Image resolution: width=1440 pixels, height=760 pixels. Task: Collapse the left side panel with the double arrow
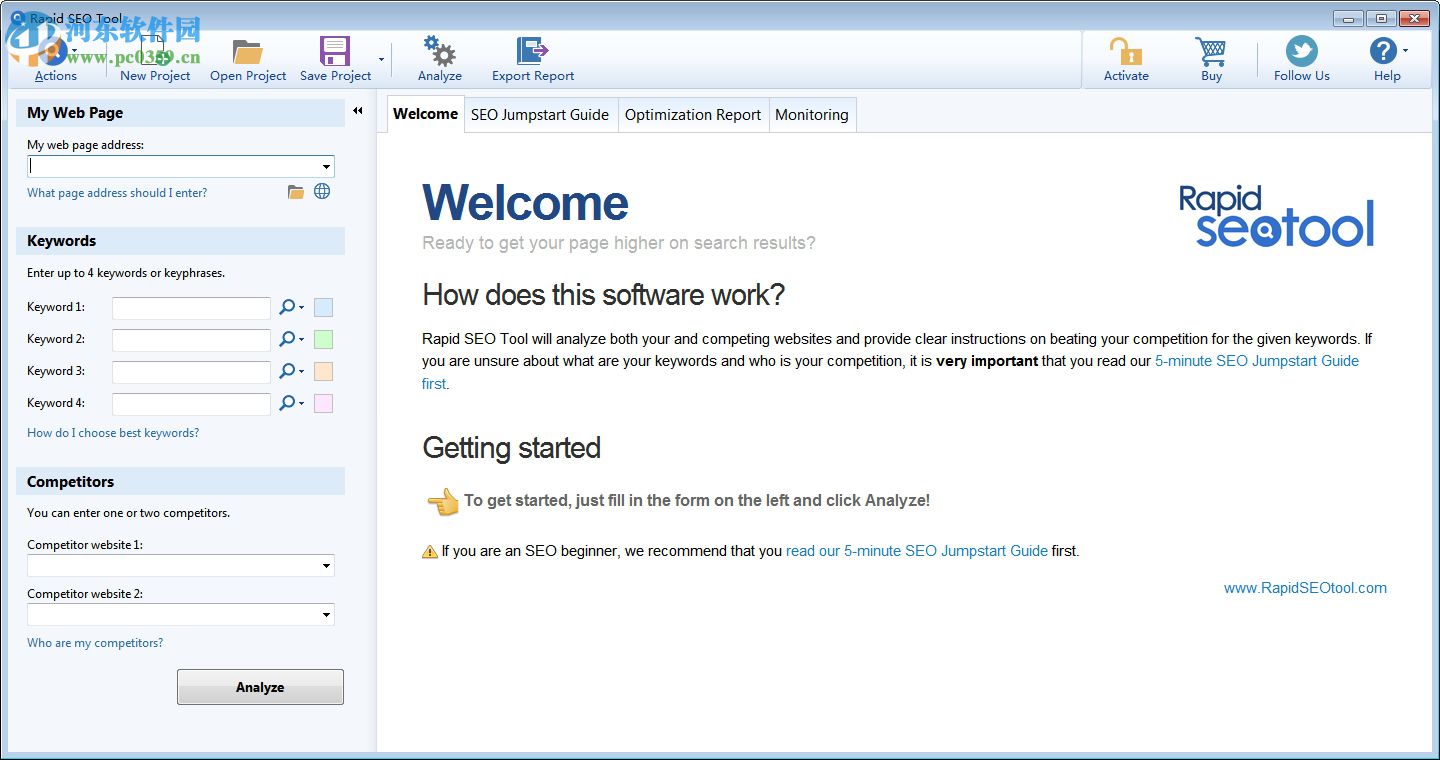coord(357,112)
